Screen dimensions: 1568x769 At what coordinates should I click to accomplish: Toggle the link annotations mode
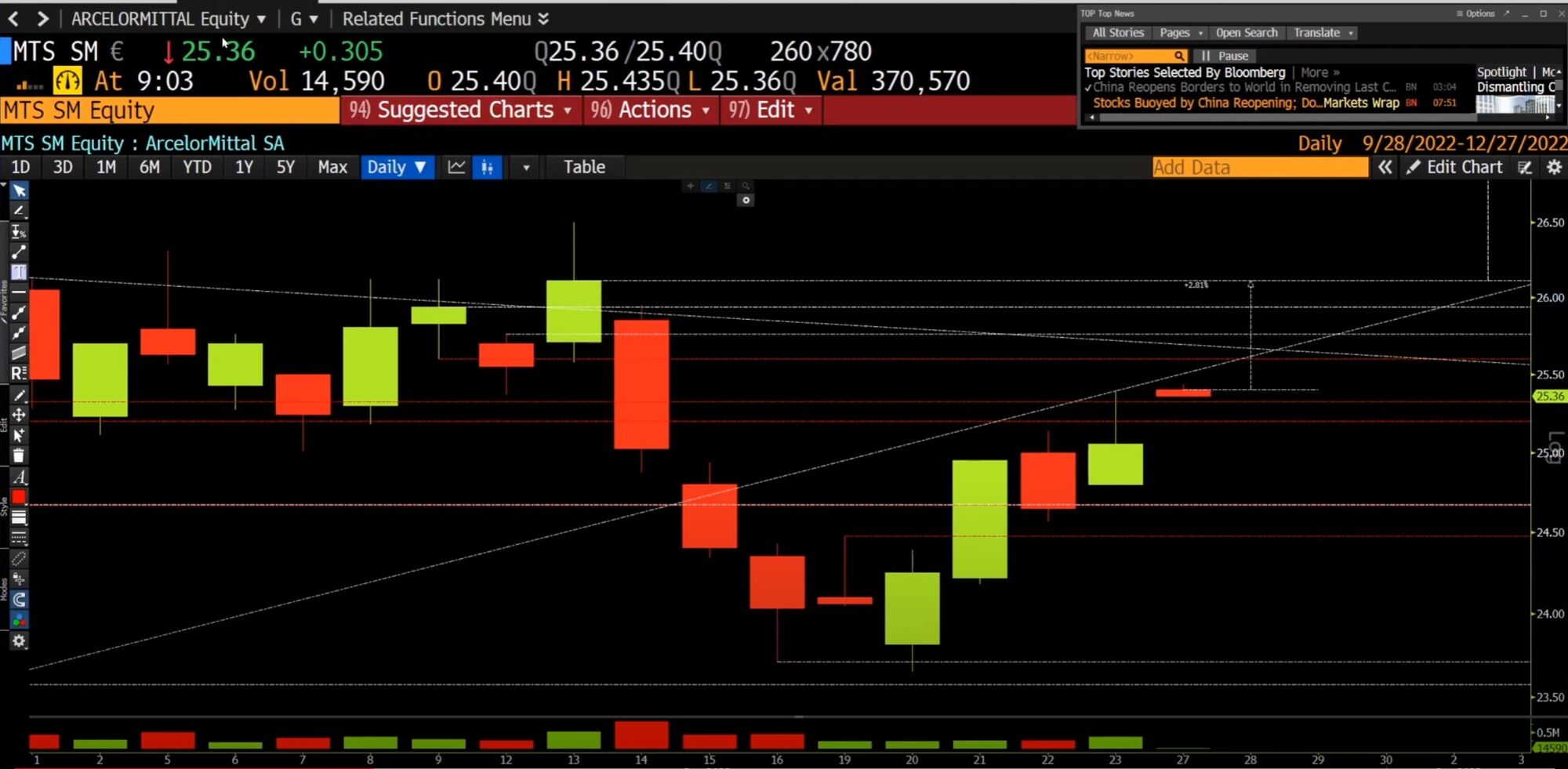[19, 559]
